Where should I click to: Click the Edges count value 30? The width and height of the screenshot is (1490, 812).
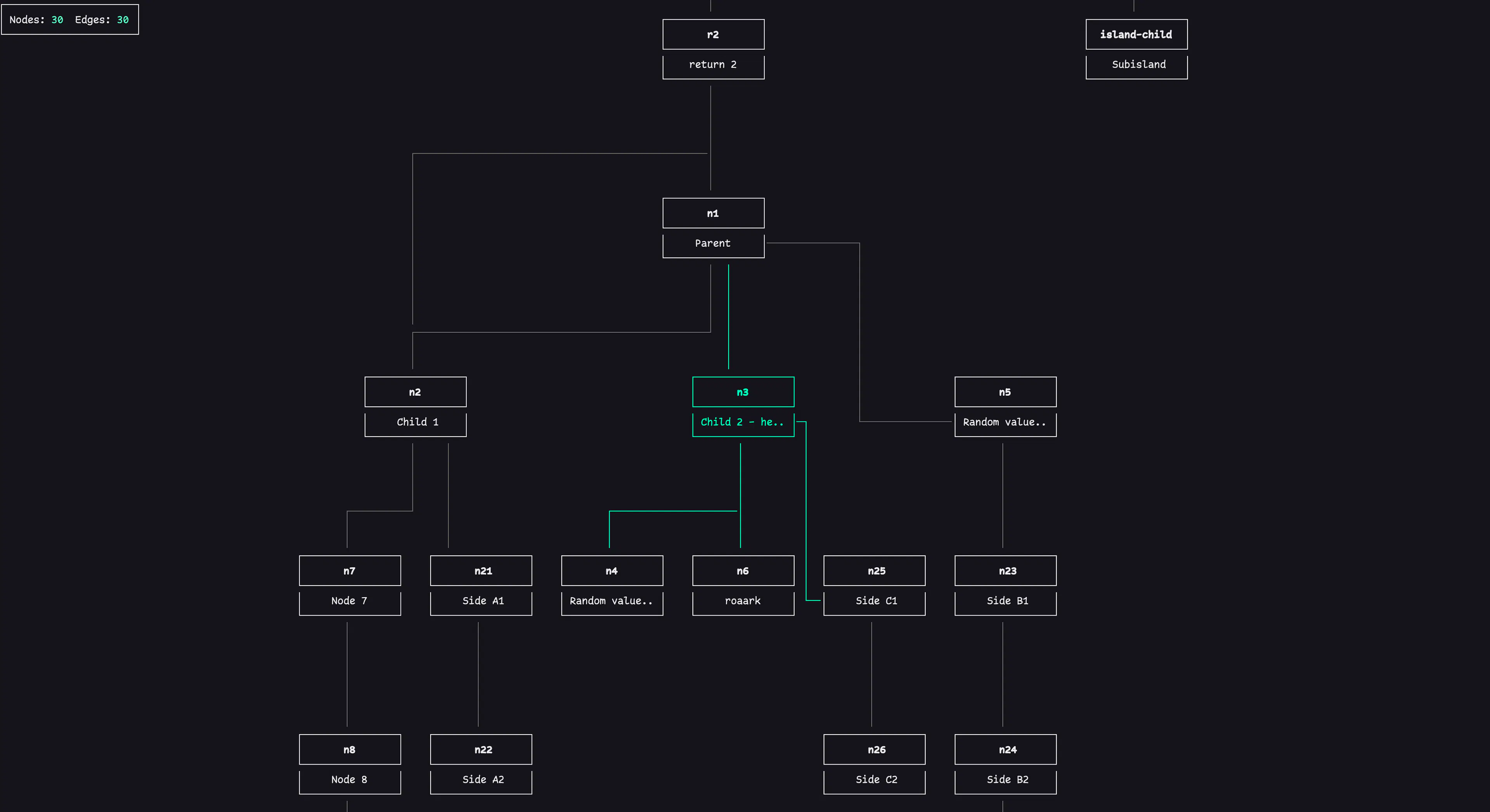123,20
